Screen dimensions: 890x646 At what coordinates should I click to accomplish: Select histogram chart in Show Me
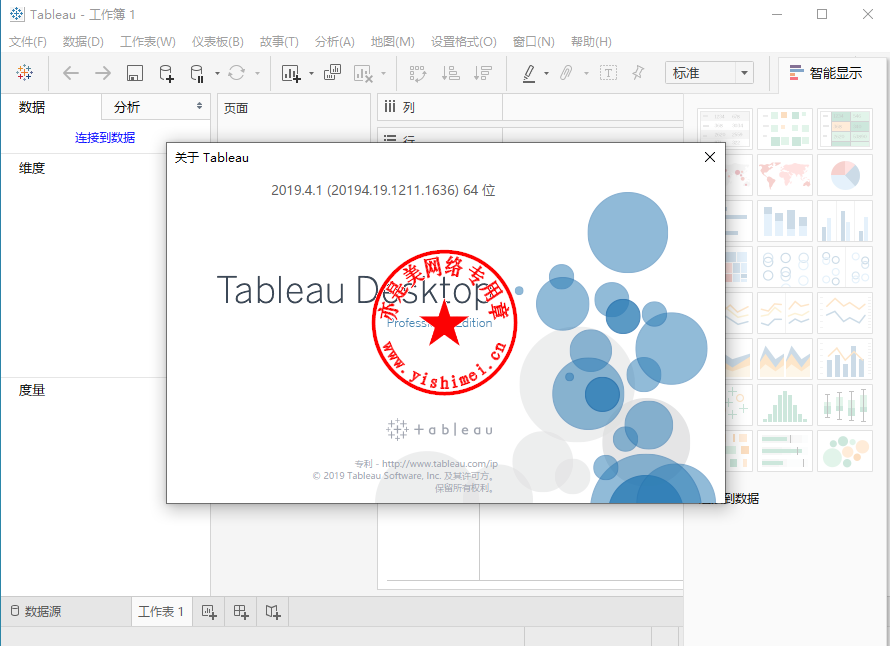[785, 405]
